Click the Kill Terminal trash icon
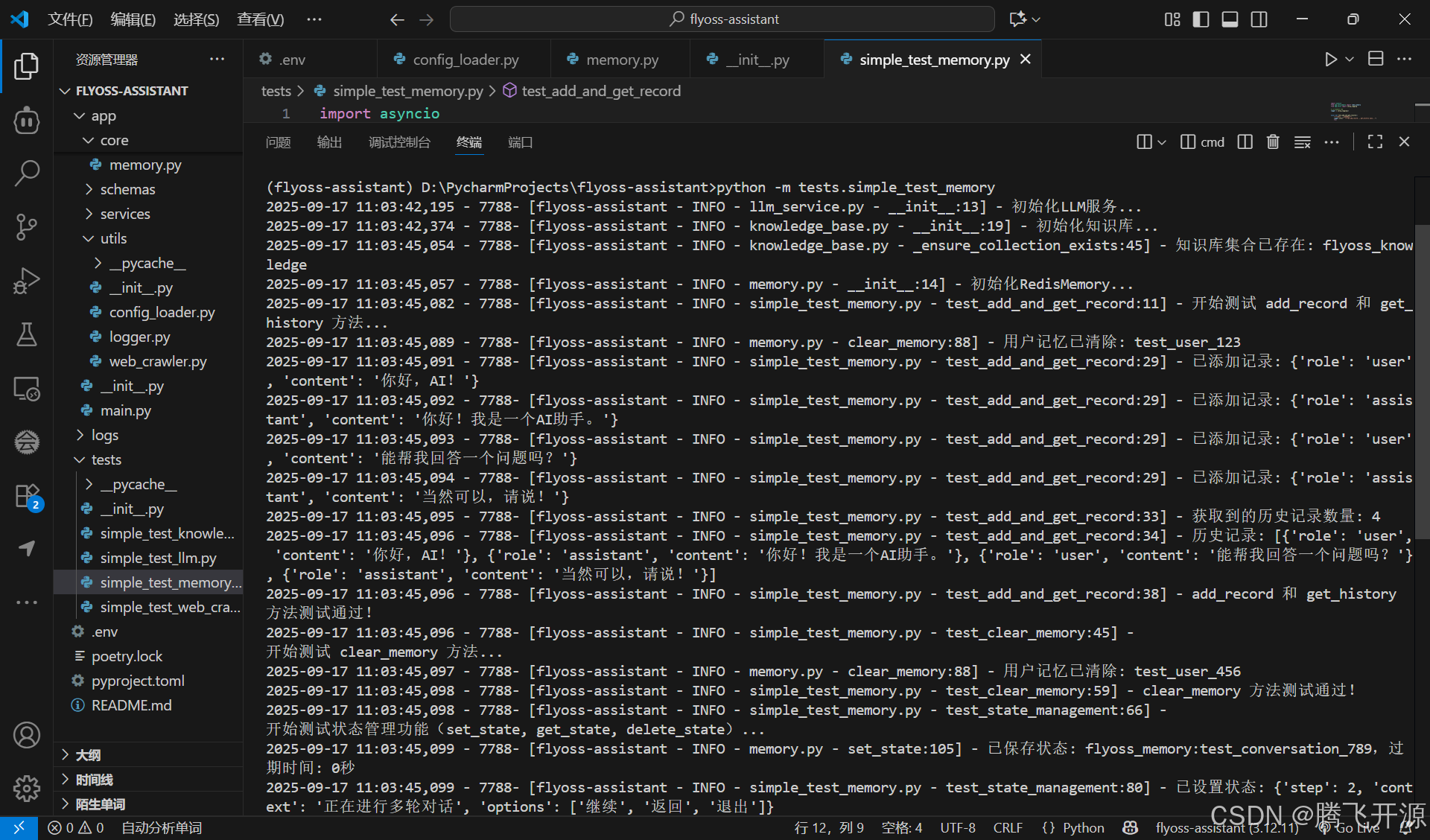 point(1273,141)
